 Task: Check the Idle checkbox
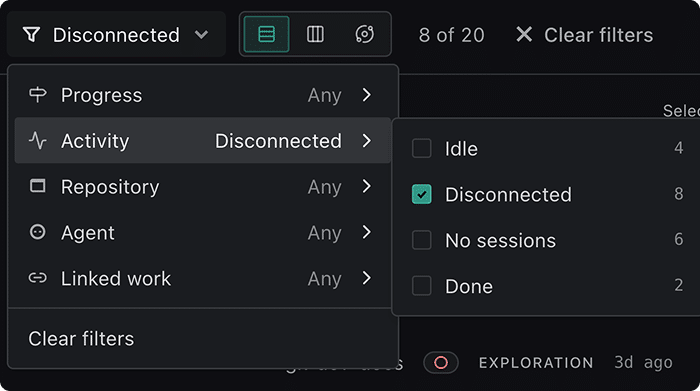coord(421,148)
